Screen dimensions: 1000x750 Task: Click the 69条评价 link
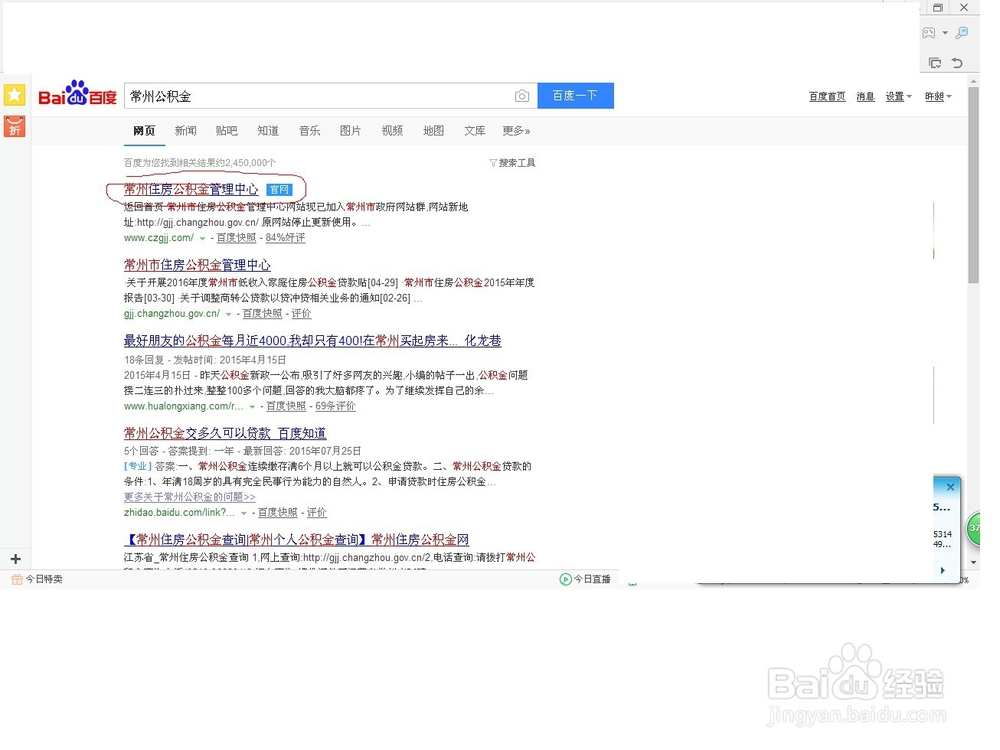[x=335, y=406]
